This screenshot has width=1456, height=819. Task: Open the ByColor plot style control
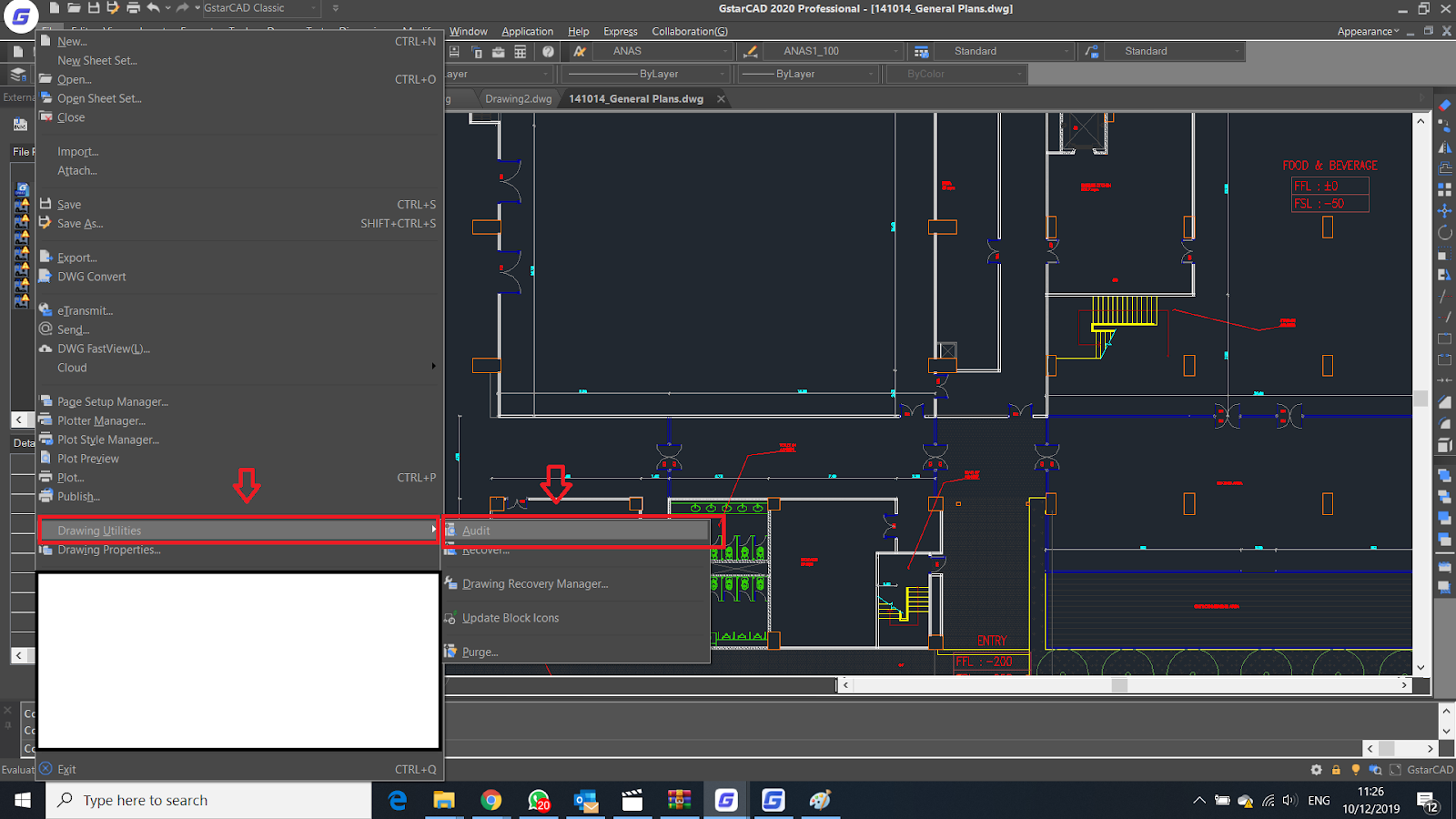(956, 74)
